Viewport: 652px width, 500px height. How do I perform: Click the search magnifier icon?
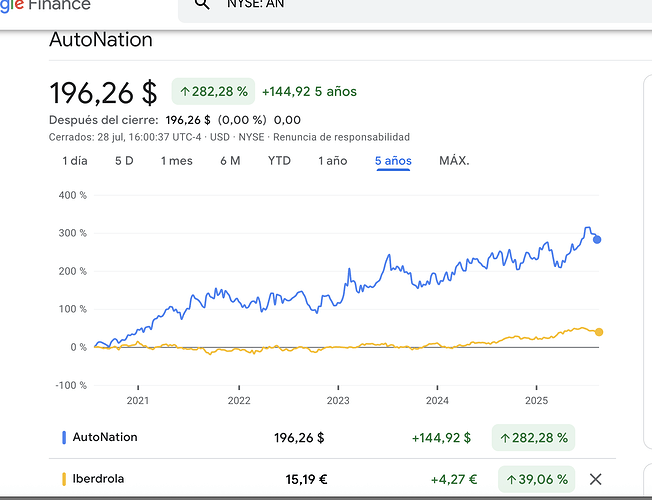[x=202, y=4]
